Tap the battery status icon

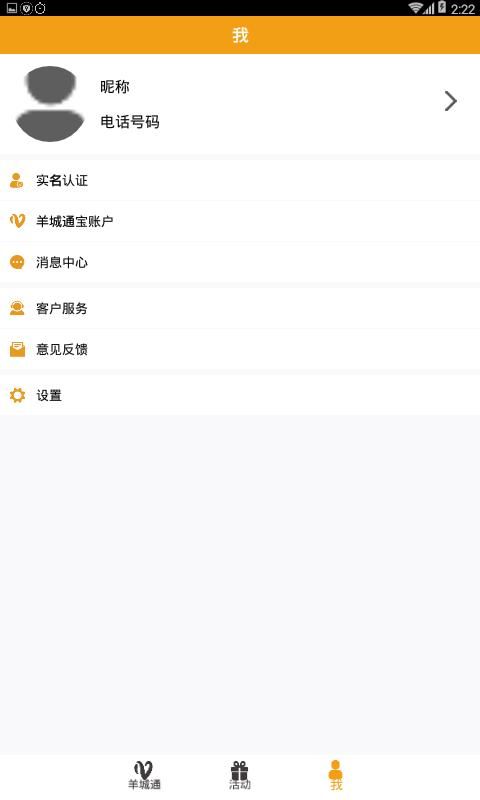click(442, 8)
